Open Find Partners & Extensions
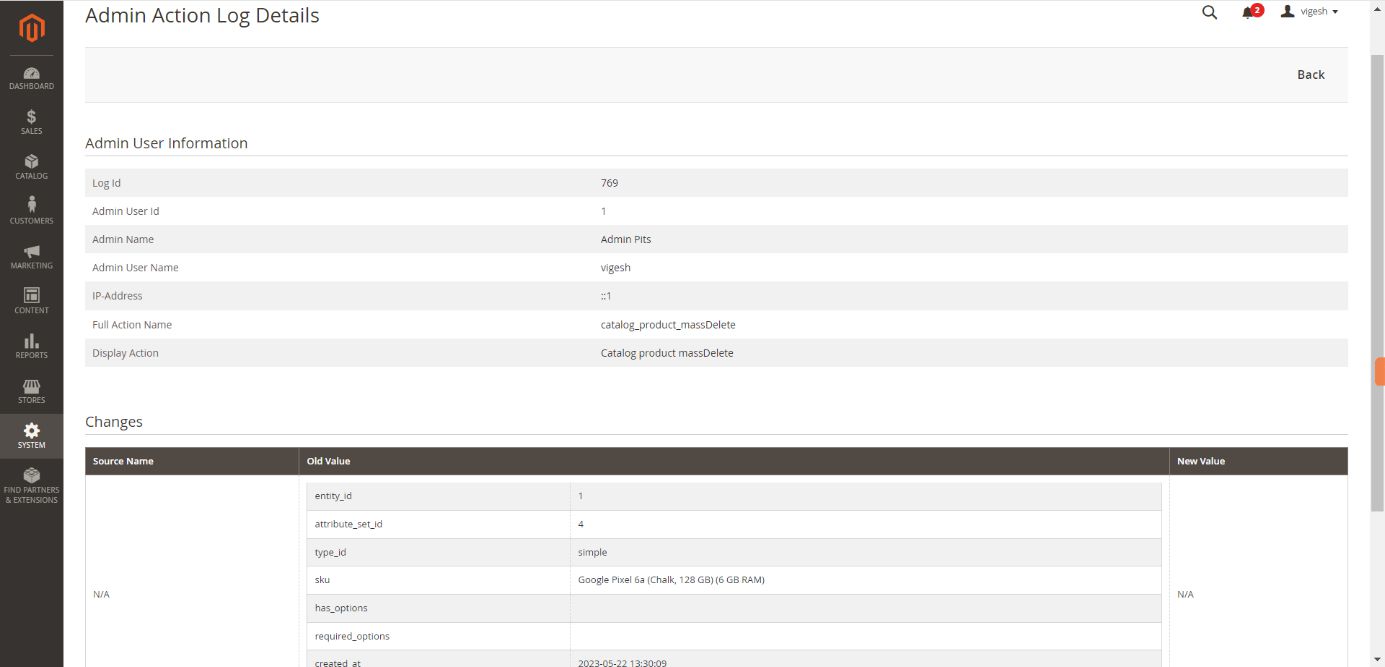The image size is (1385, 667). [x=31, y=484]
